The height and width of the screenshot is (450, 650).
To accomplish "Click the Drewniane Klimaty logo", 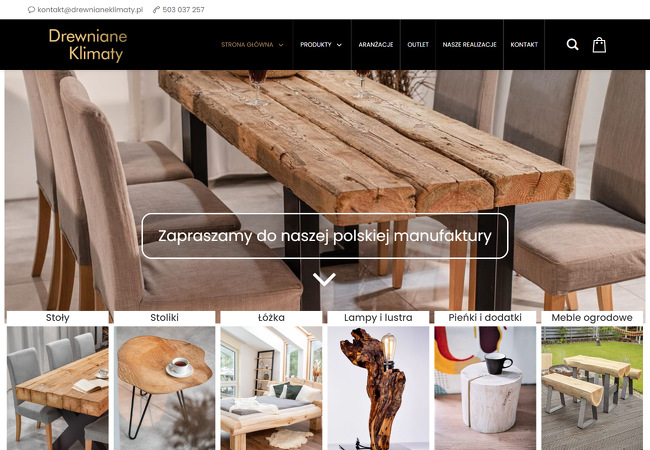I will point(88,45).
